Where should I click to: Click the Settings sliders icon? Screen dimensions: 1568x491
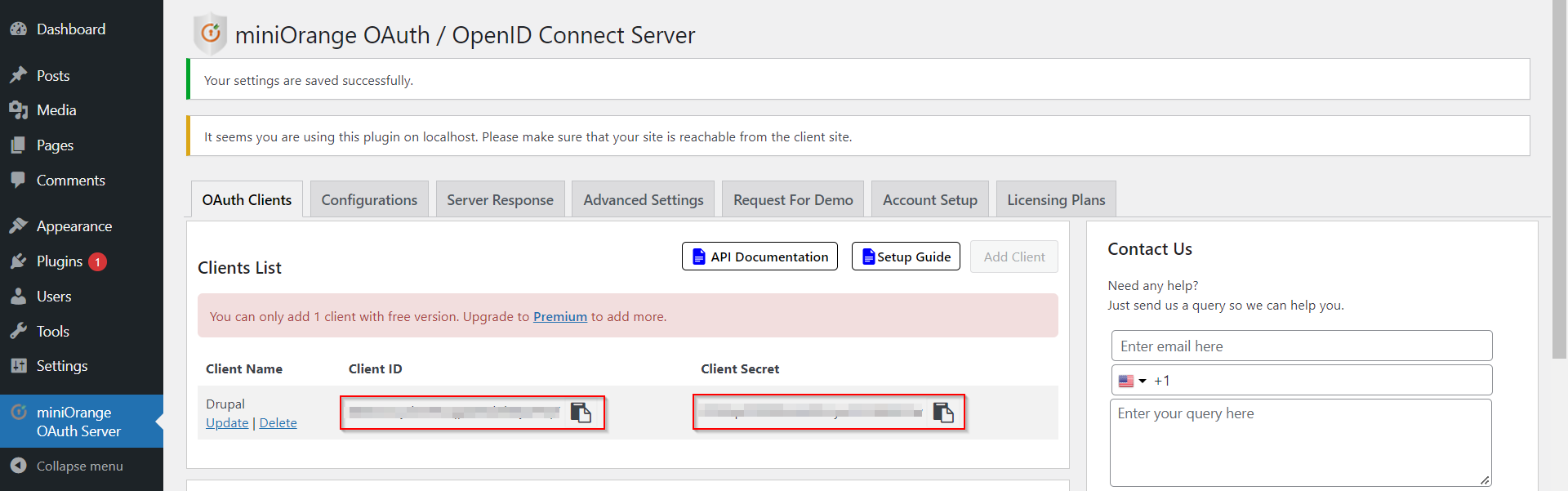point(19,366)
